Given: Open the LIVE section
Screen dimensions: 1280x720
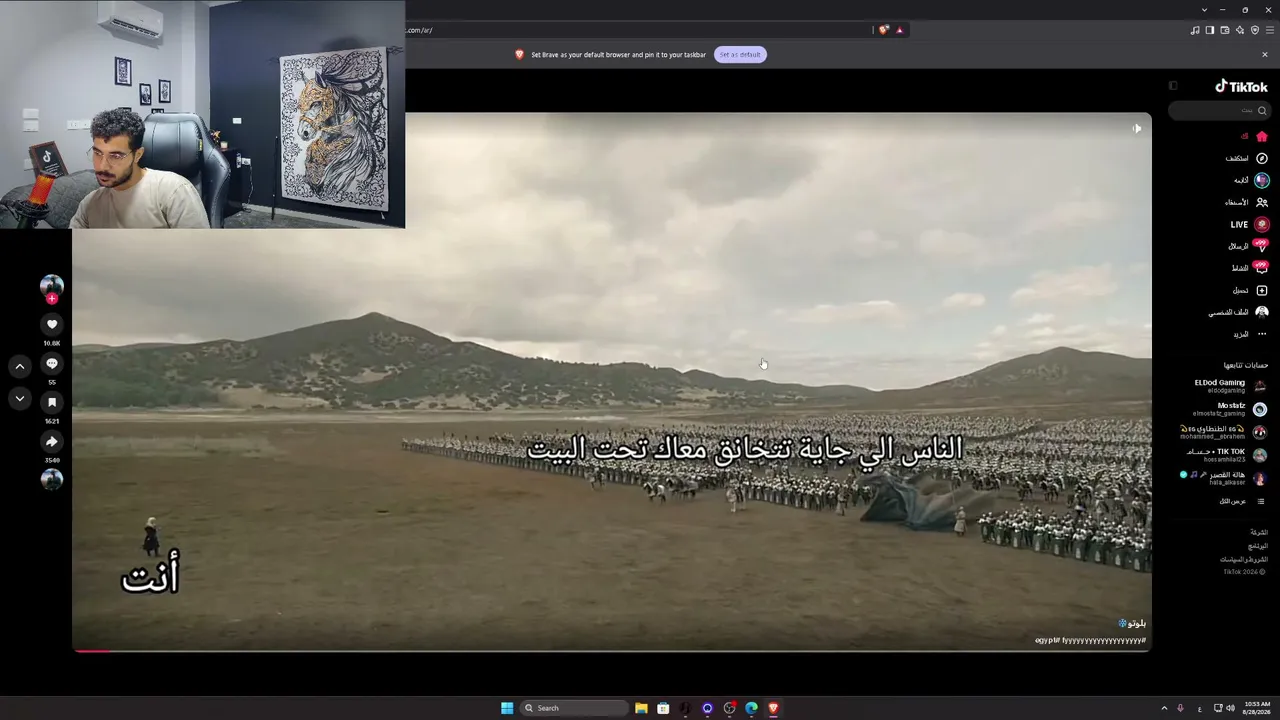Looking at the screenshot, I should (1249, 224).
